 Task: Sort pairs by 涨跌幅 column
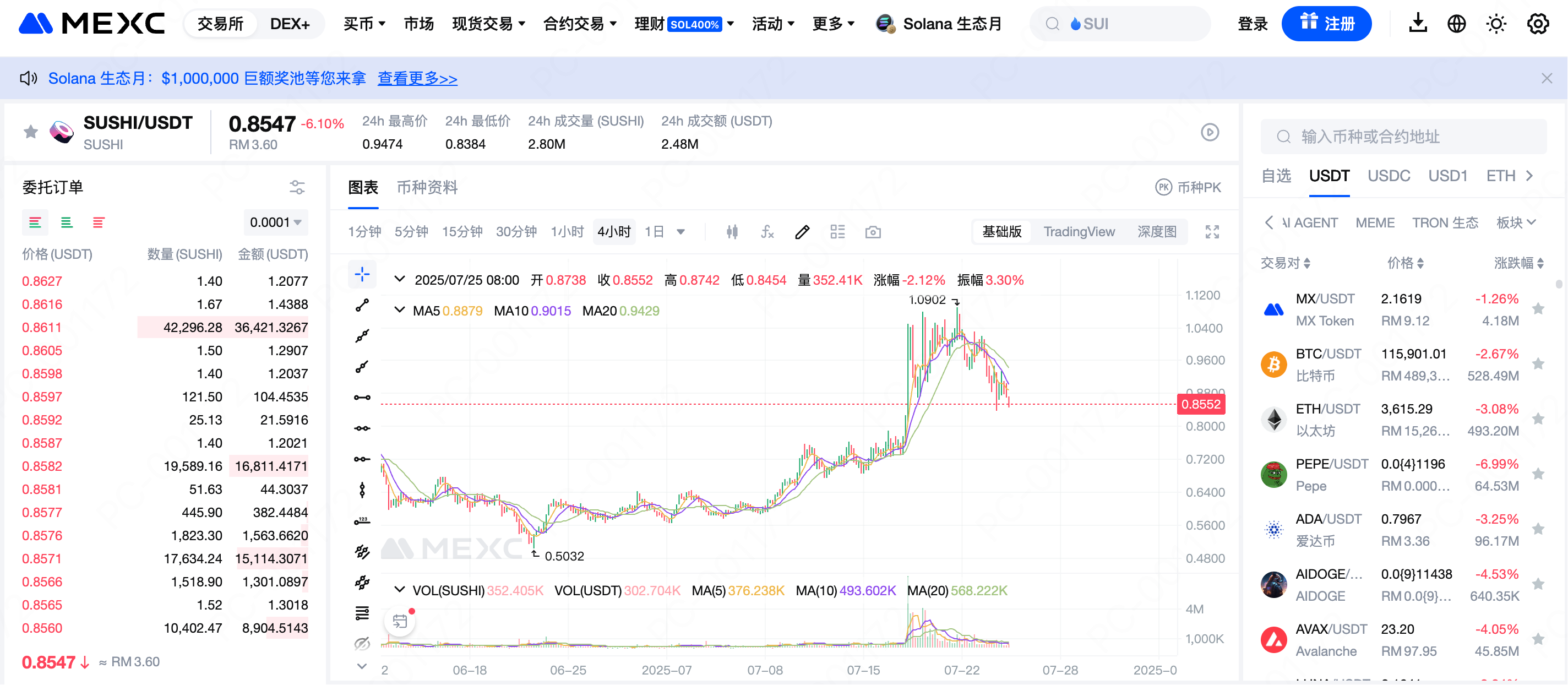click(x=1518, y=263)
